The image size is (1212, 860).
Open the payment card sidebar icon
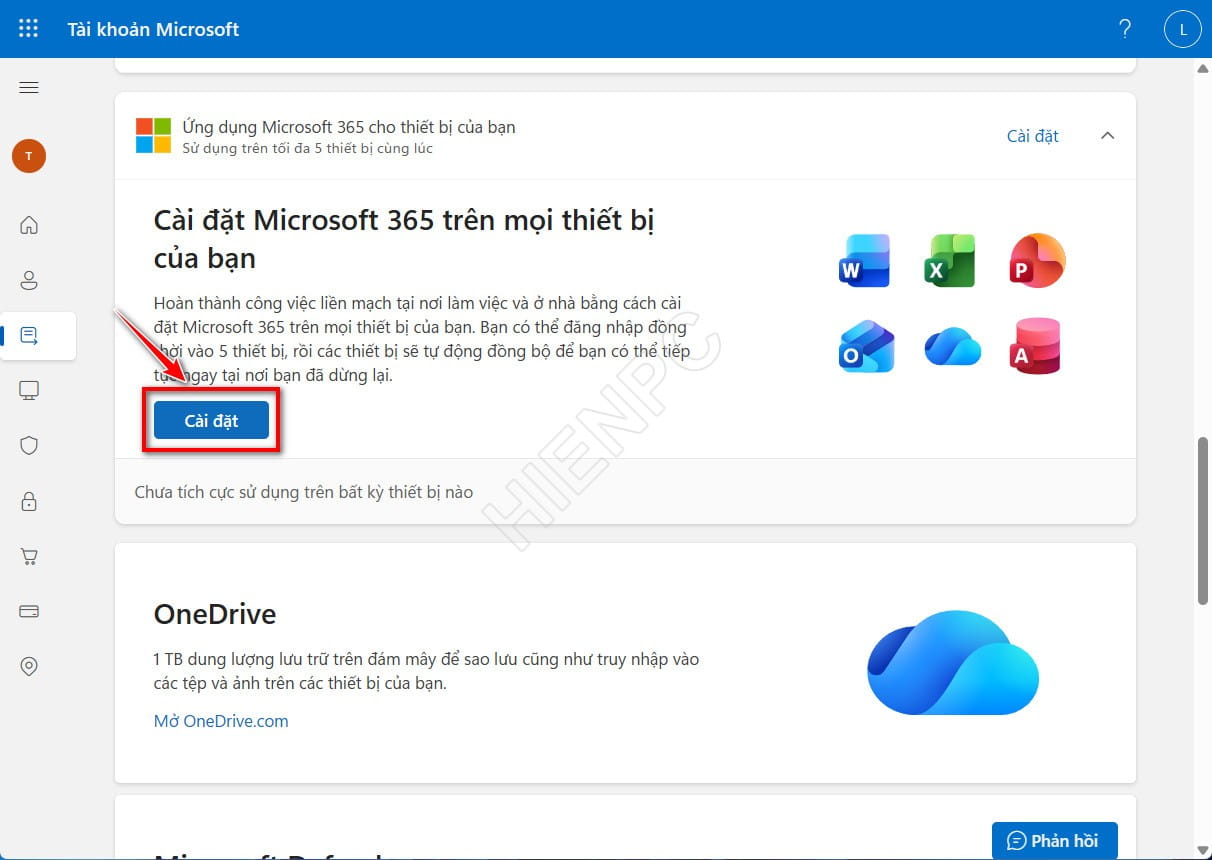coord(29,611)
